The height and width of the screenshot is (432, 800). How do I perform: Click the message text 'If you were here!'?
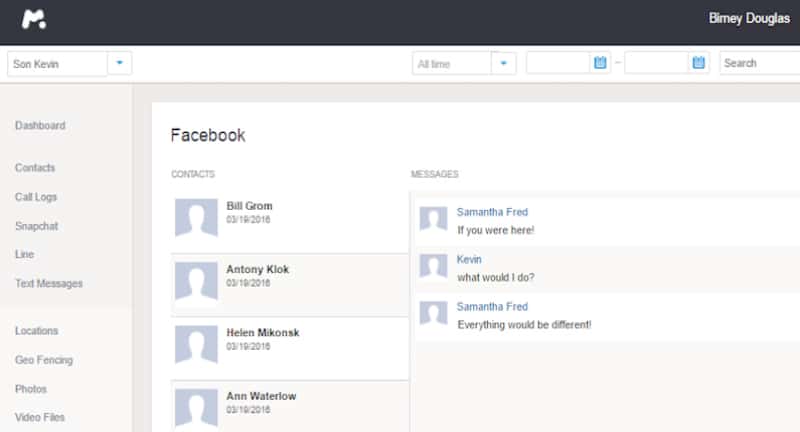(x=495, y=230)
